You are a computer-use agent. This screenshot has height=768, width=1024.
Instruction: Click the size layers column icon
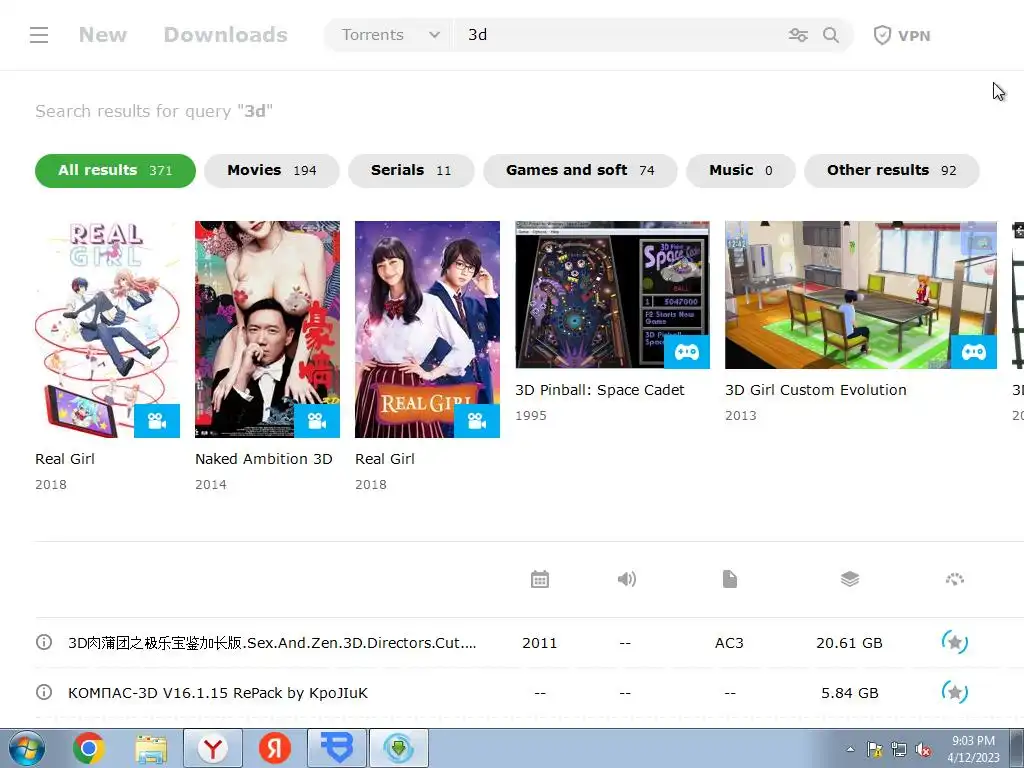pyautogui.click(x=850, y=579)
